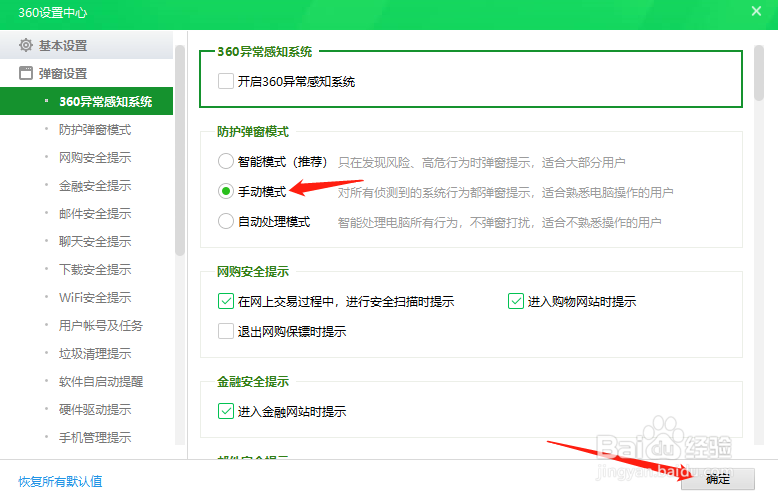Uncheck 在网上交易过程中，进行安全扫描时提示
This screenshot has height=499, width=778.
[226, 301]
